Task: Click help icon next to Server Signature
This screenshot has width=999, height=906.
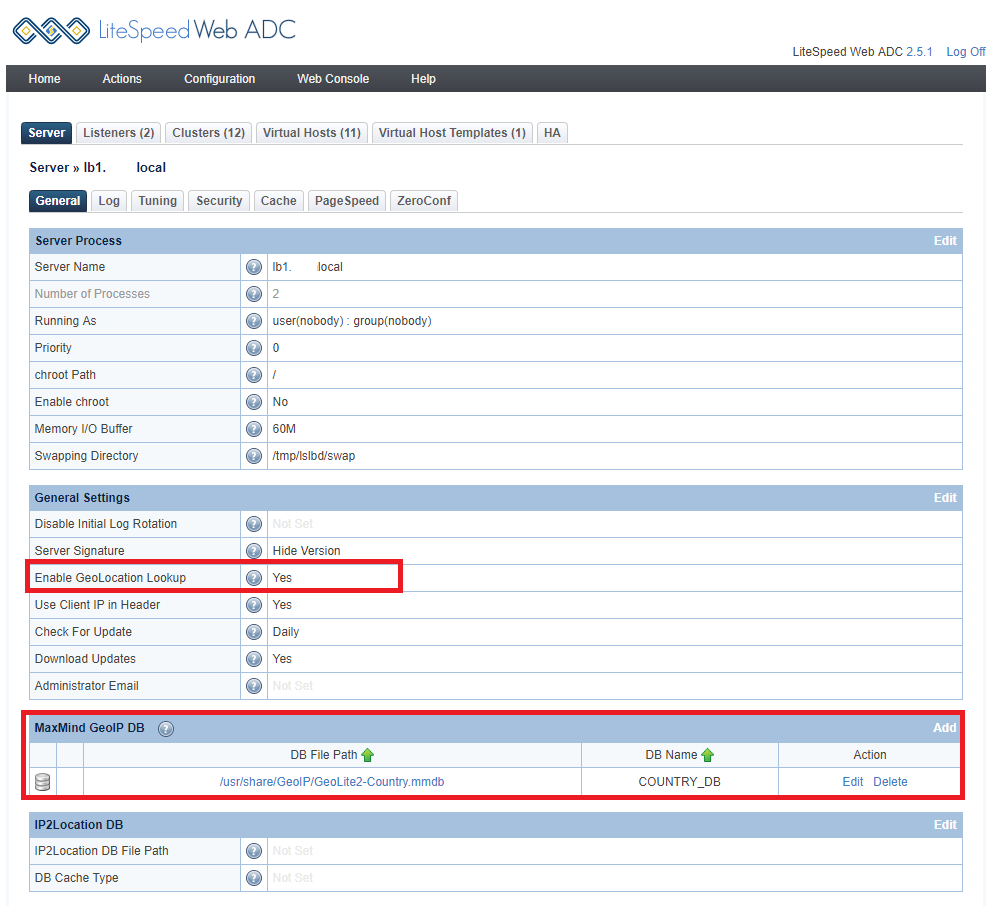Action: point(254,551)
